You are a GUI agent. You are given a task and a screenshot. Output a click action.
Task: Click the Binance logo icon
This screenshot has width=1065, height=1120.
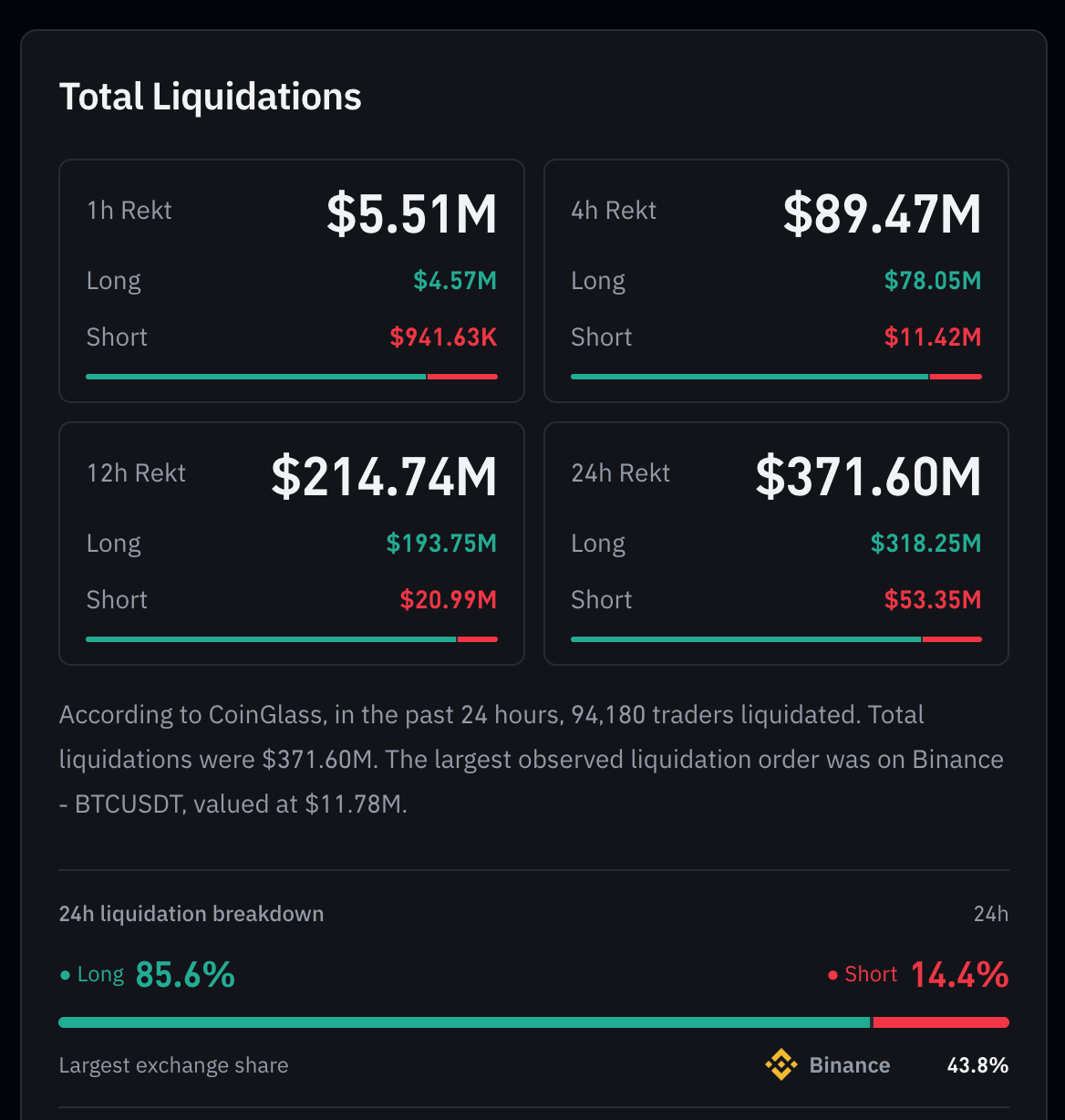click(x=781, y=1064)
